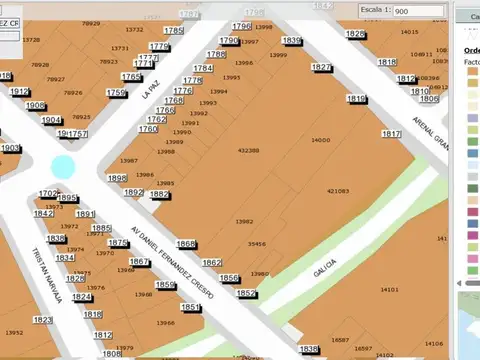The width and height of the screenshot is (480, 360).
Task: Click door number label 1875
Action: click(x=118, y=243)
